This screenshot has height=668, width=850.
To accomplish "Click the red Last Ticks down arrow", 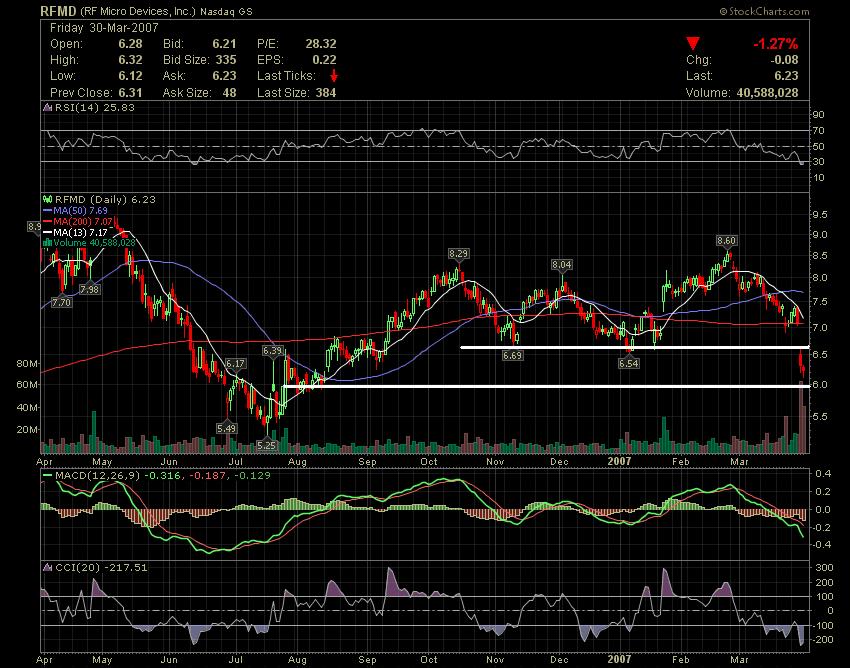I will (x=334, y=75).
